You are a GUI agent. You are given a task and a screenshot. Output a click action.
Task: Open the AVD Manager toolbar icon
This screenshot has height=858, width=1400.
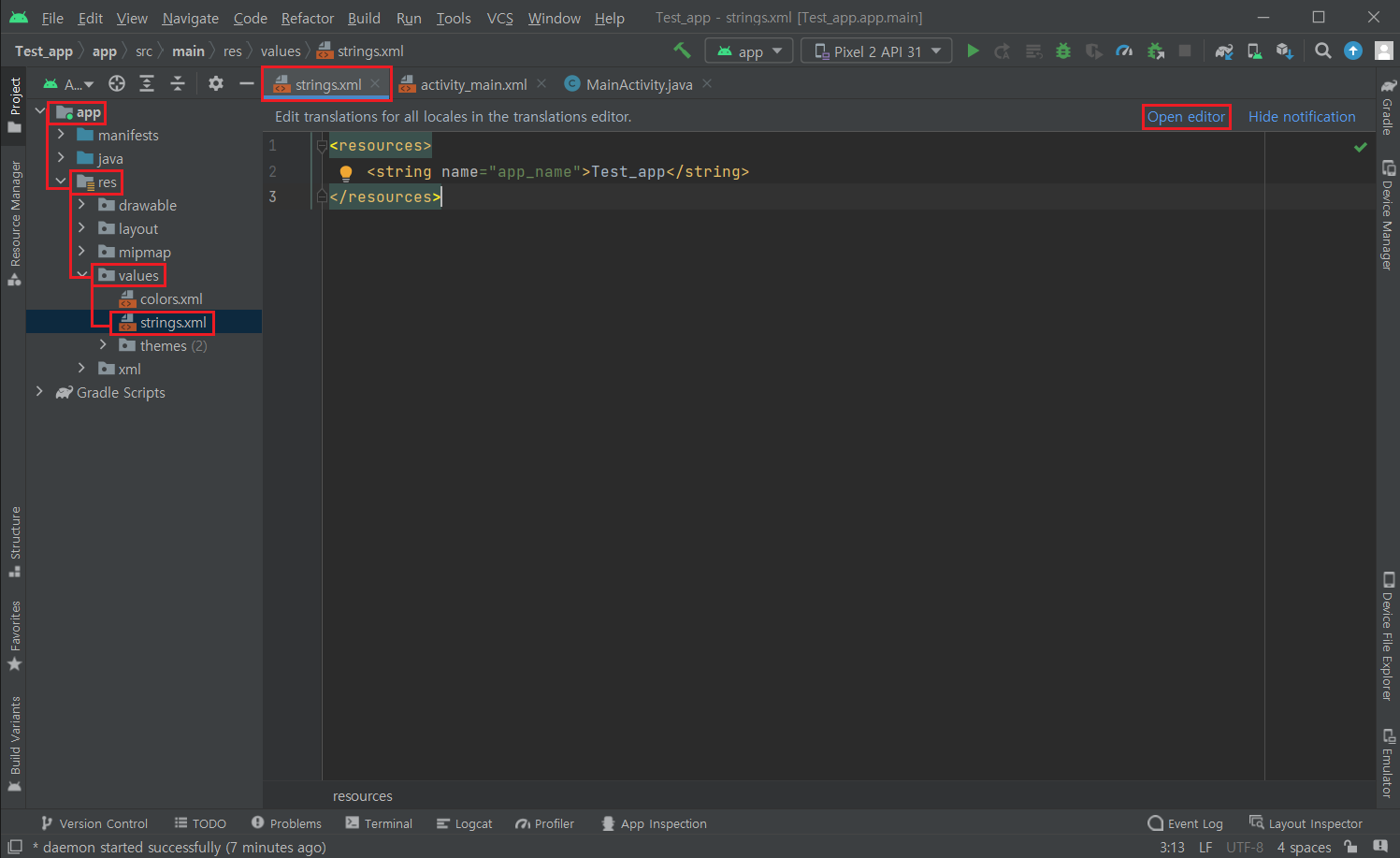tap(1255, 51)
